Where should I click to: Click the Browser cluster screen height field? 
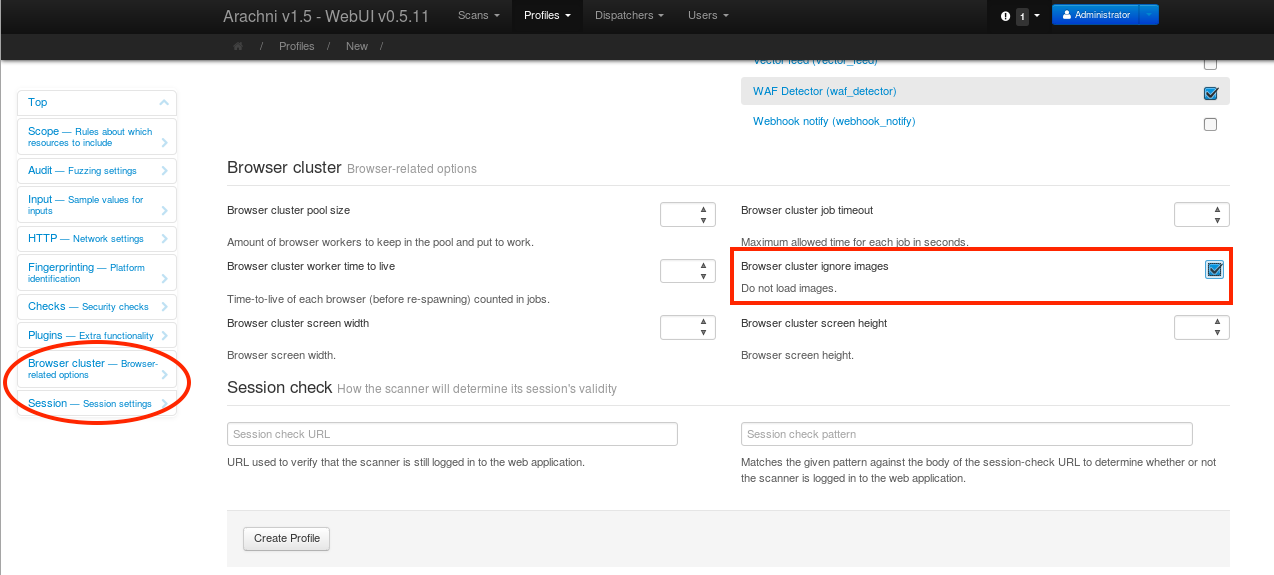tap(1201, 327)
